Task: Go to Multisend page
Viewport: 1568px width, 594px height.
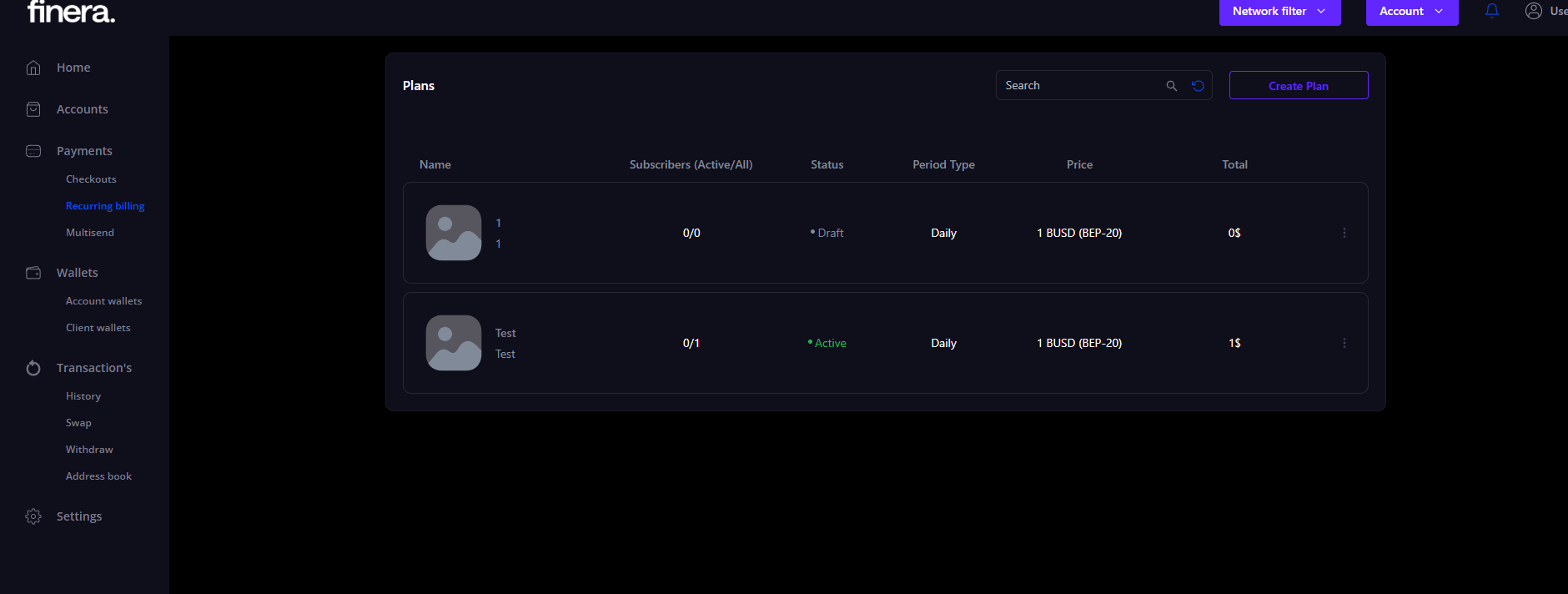Action: tap(90, 233)
